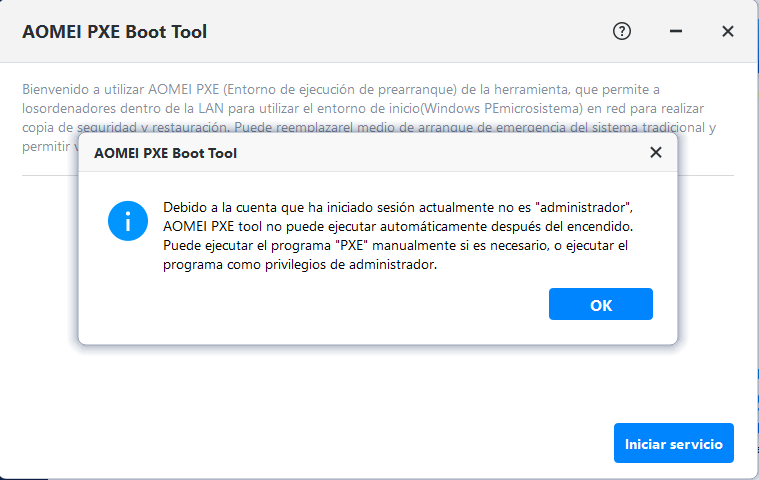Click 'programa como privilegios de administrador' line
759x480 pixels.
pos(301,265)
